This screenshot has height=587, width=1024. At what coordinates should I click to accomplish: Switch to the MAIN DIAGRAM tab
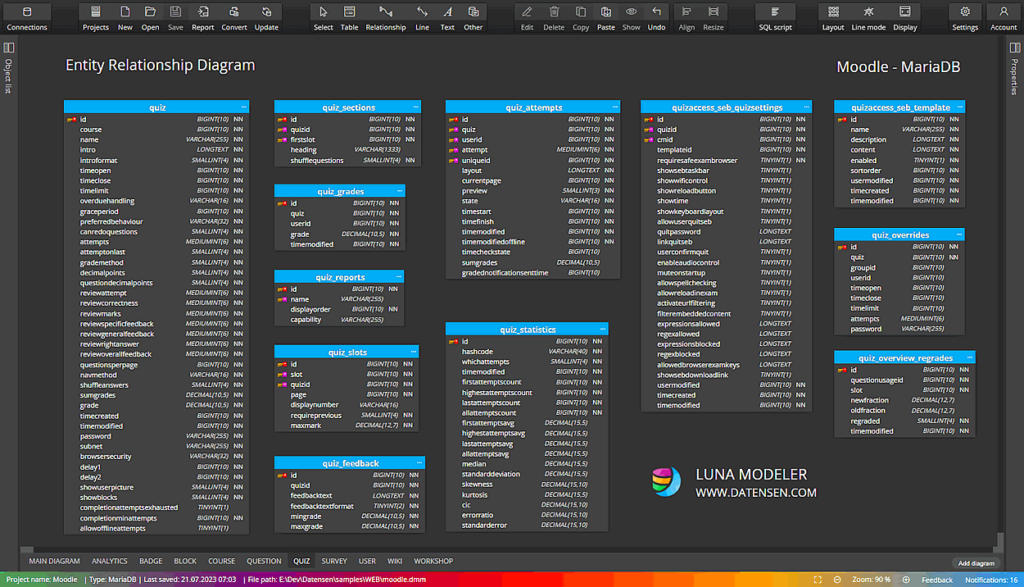click(x=54, y=561)
